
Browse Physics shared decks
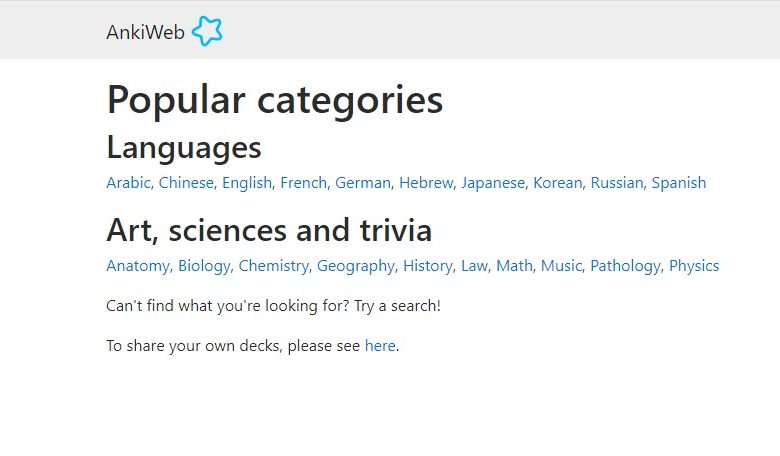tap(694, 266)
